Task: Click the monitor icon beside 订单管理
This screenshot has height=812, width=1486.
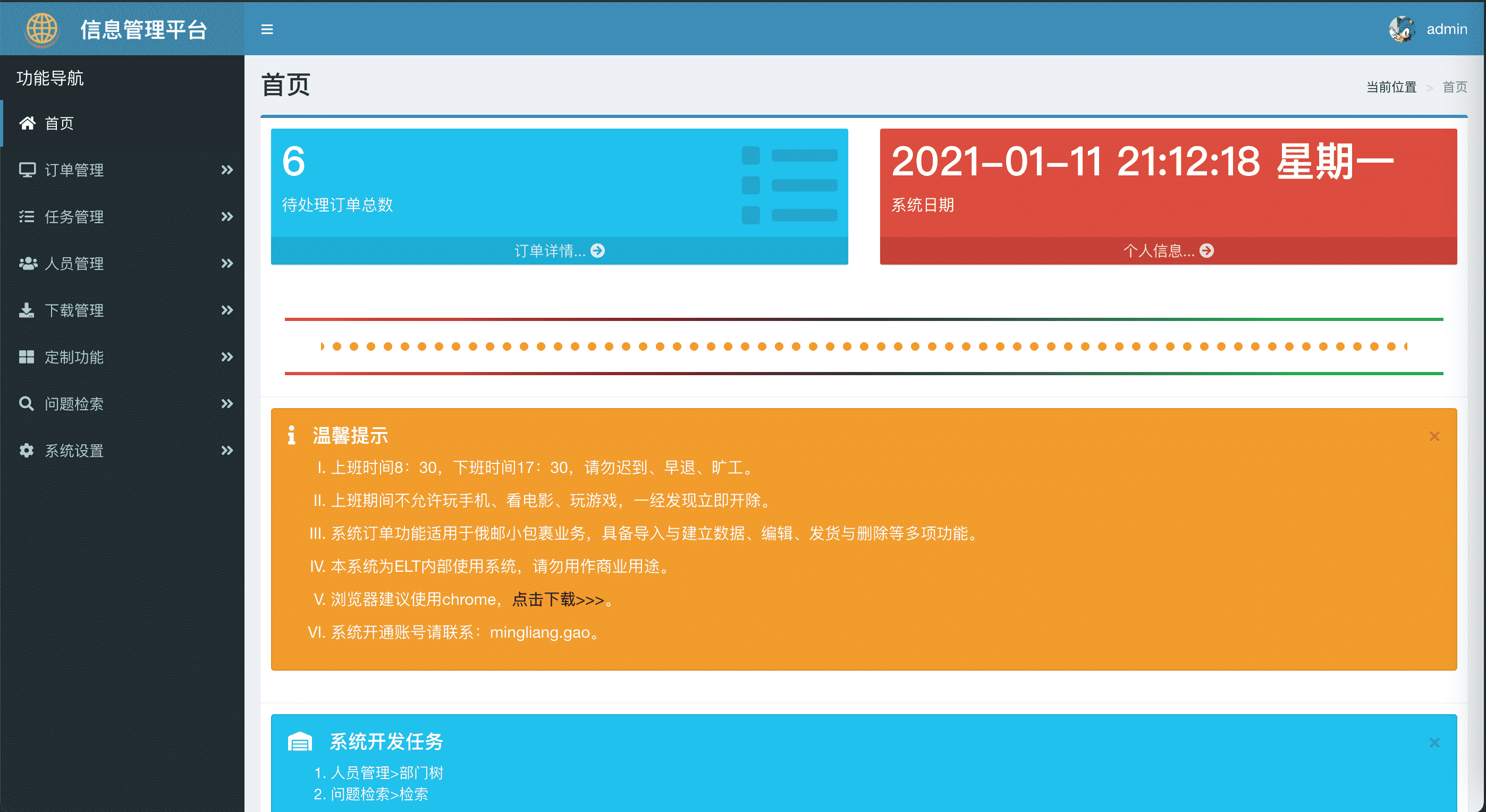Action: click(x=27, y=170)
